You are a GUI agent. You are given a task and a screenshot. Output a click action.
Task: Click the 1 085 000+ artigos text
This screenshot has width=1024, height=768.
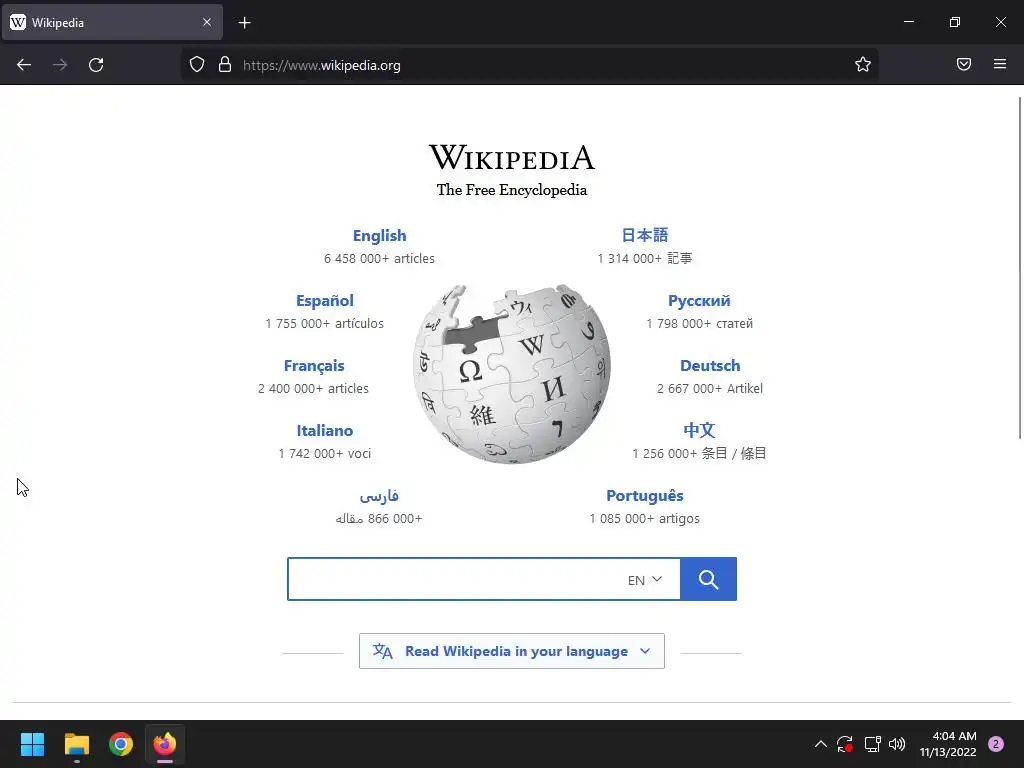645,519
